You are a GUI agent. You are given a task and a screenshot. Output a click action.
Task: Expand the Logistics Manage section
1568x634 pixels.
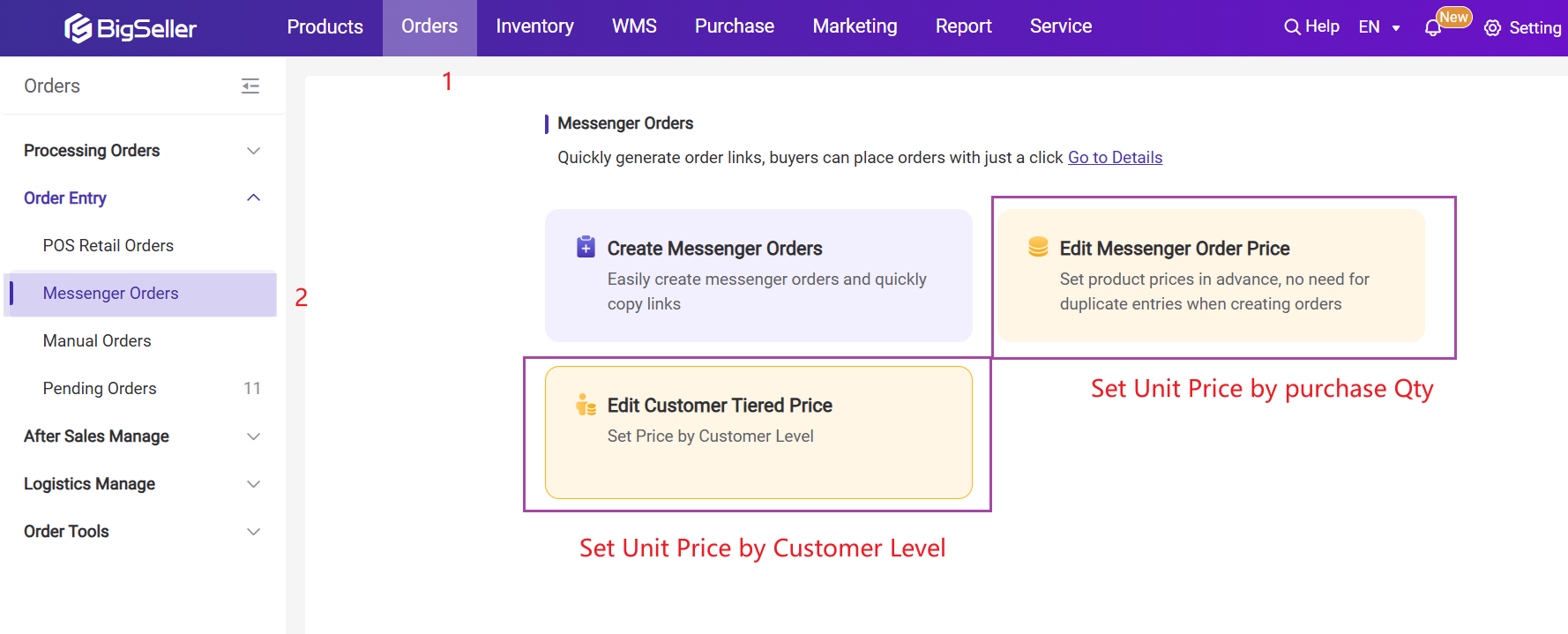253,484
